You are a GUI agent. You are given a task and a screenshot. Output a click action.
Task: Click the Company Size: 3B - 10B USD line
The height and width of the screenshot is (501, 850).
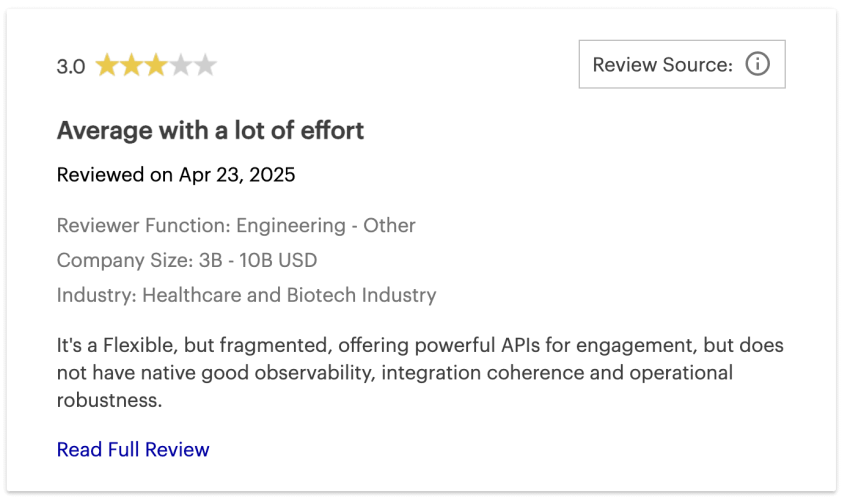[x=187, y=260]
